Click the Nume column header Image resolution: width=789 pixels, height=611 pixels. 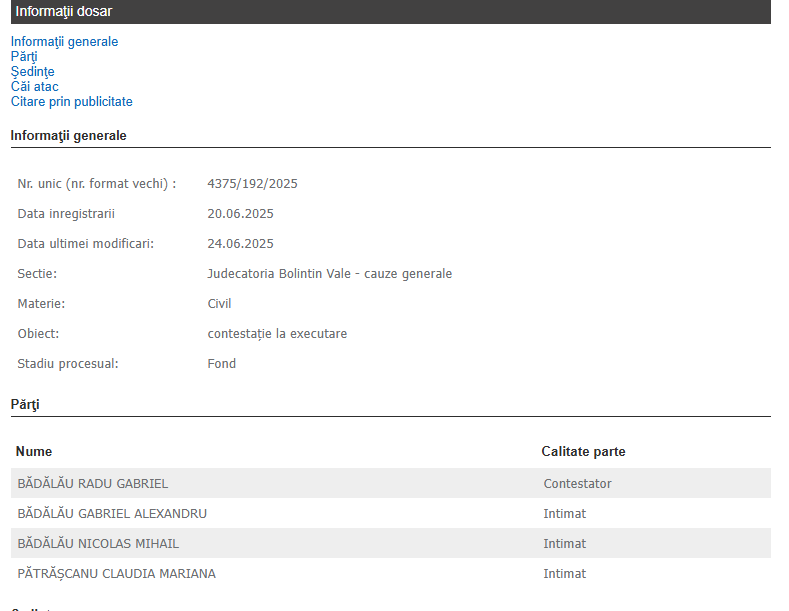click(x=34, y=452)
